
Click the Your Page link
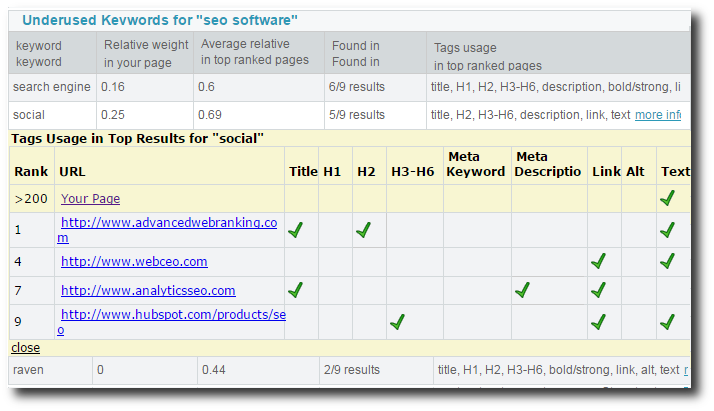pos(90,198)
